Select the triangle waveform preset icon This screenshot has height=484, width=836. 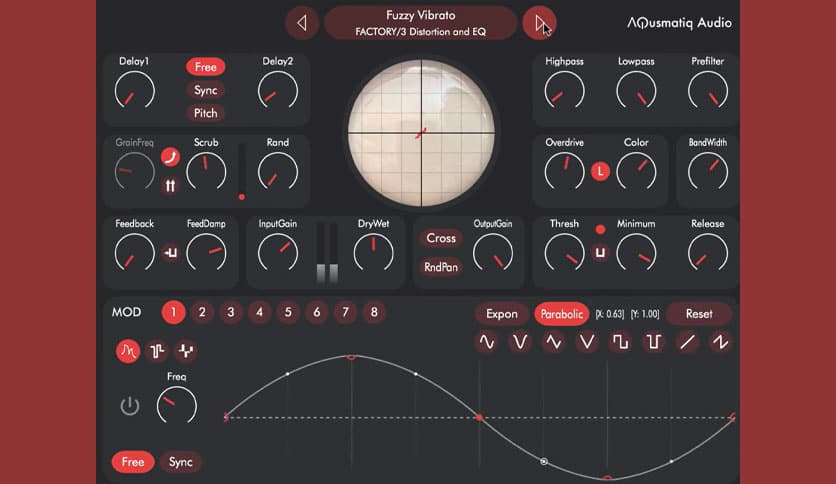point(553,342)
